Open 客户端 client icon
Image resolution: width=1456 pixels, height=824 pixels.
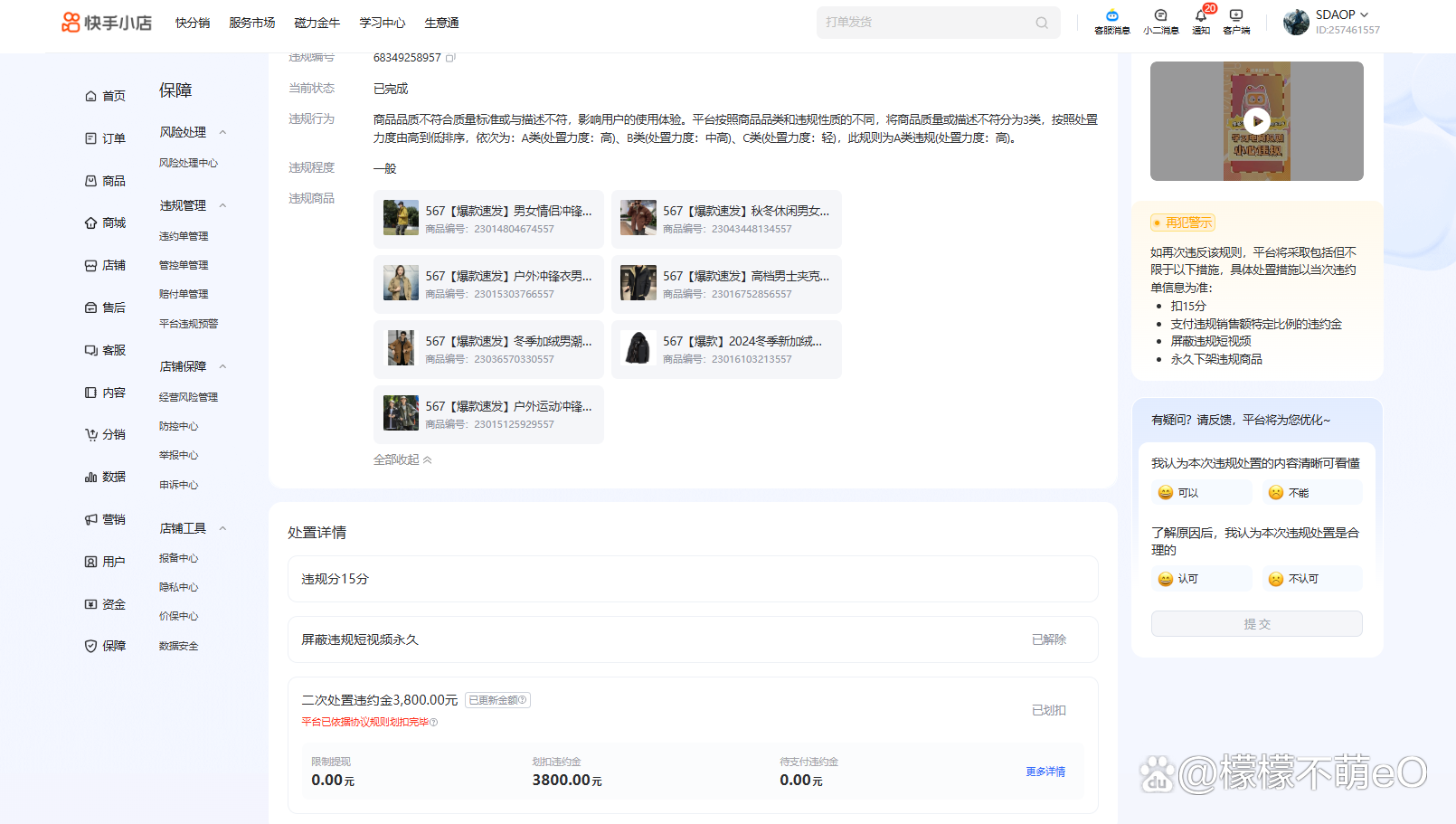1236,22
